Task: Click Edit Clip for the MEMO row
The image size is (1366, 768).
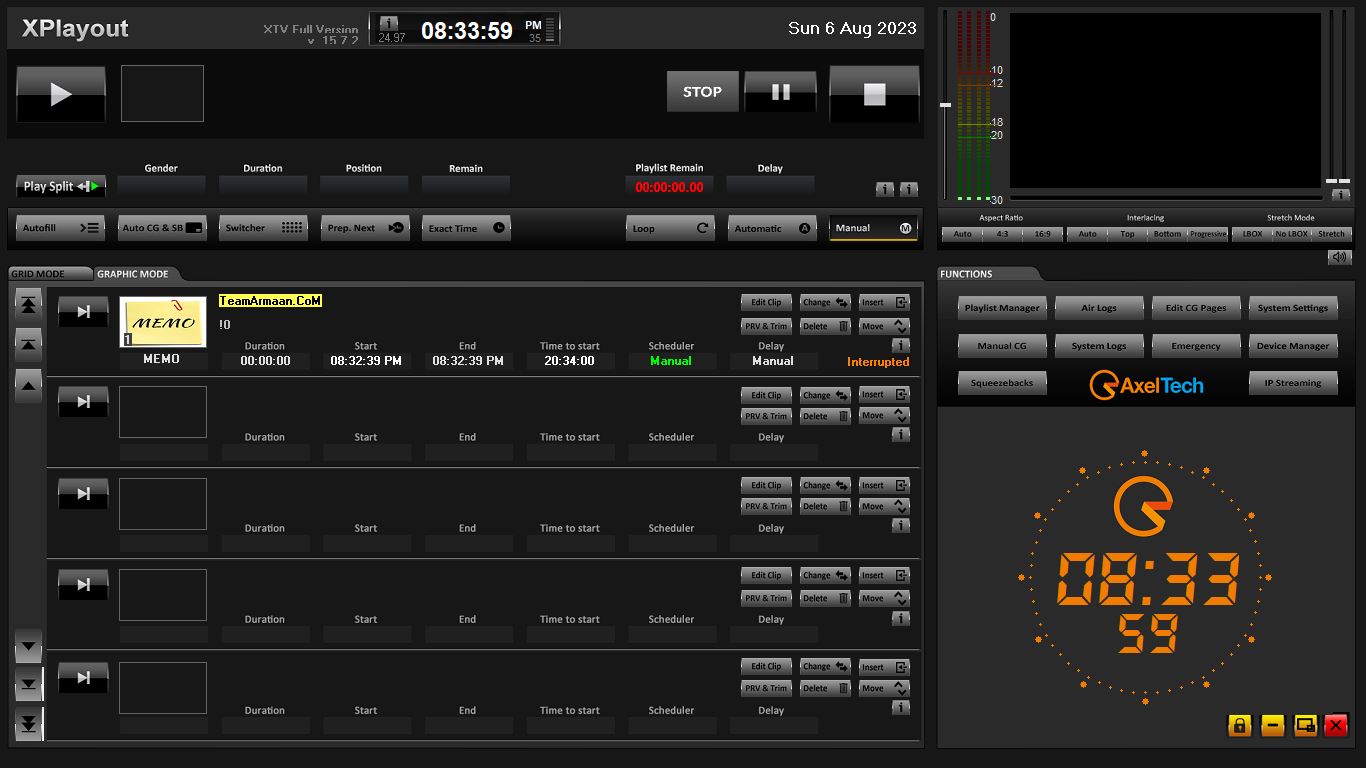Action: click(x=766, y=302)
